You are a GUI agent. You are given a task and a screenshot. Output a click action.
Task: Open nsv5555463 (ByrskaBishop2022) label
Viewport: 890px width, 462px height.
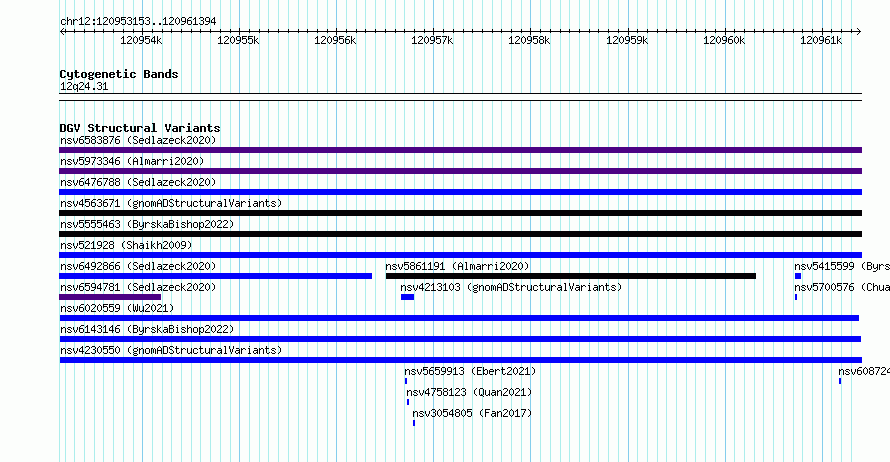coord(147,224)
